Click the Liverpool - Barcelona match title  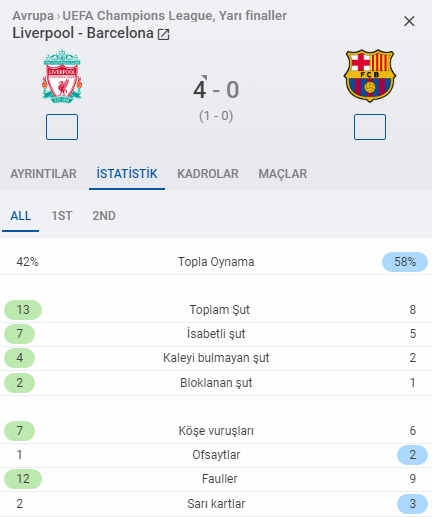[x=83, y=33]
